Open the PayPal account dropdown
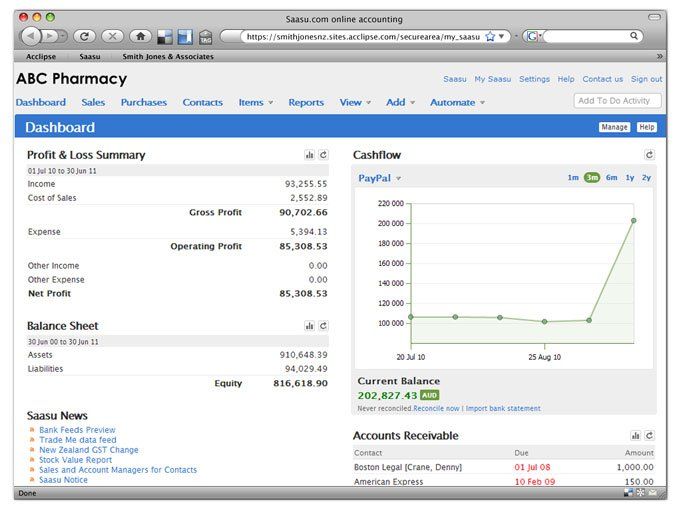Screen dimensions: 680x516 pyautogui.click(x=379, y=178)
